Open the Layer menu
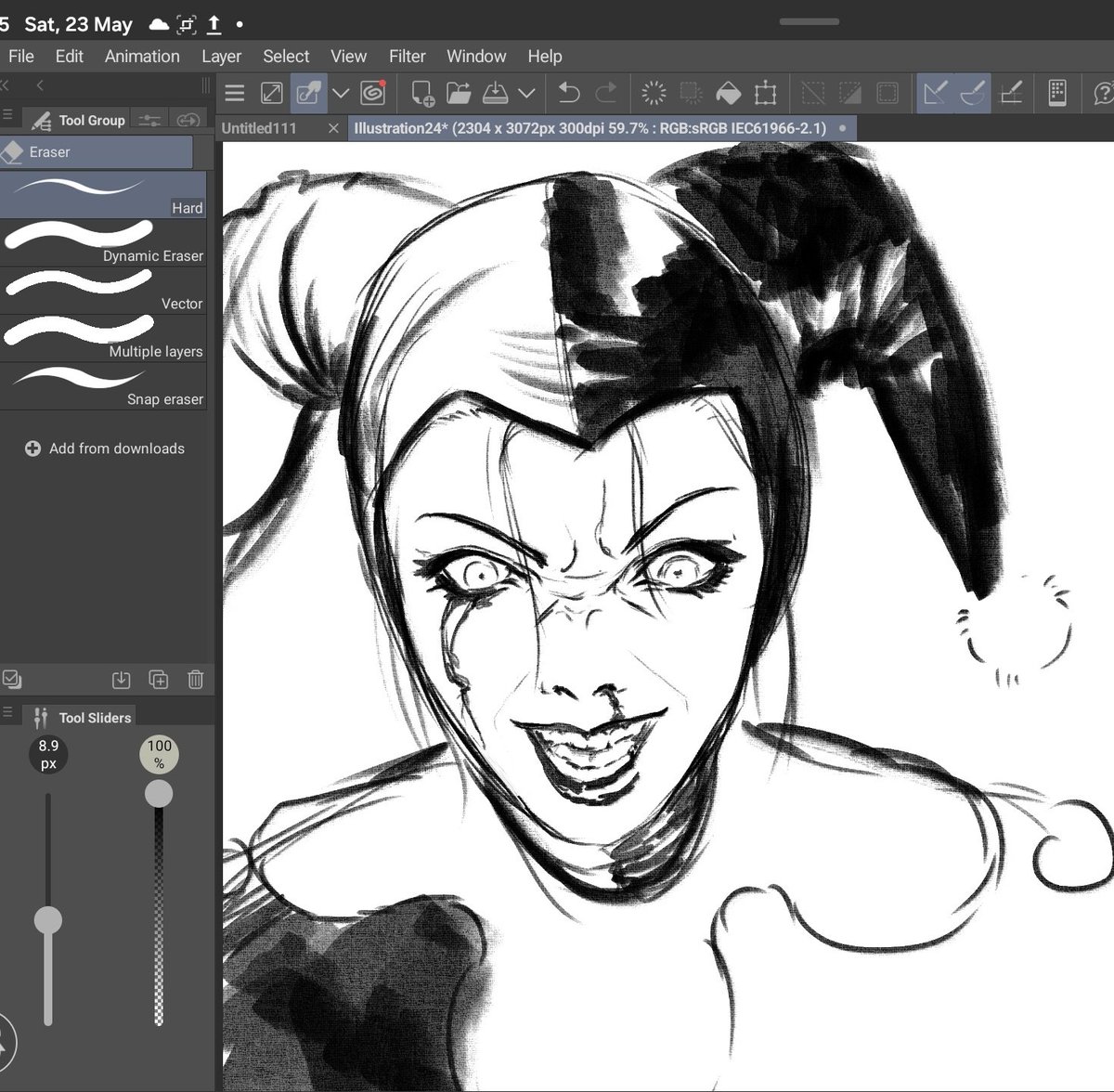The height and width of the screenshot is (1092, 1114). [222, 57]
